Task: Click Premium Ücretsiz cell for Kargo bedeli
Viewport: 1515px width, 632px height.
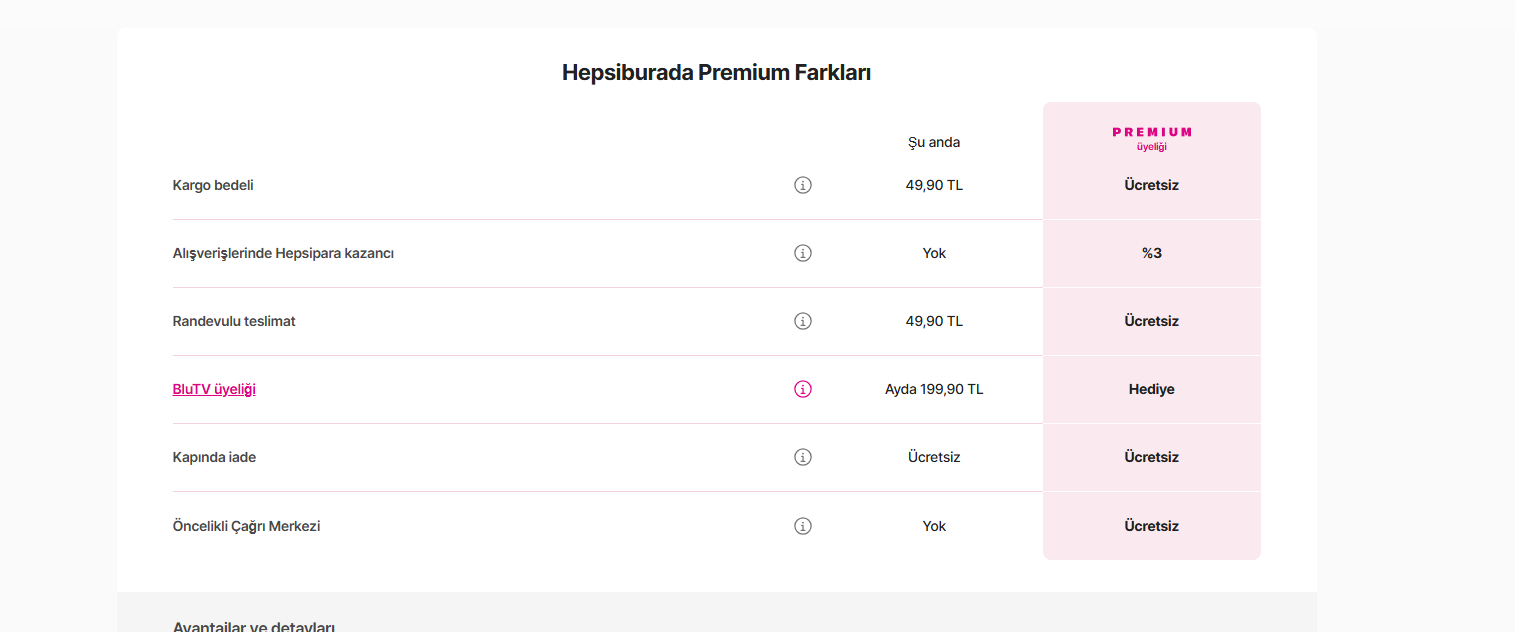Action: tap(1151, 185)
